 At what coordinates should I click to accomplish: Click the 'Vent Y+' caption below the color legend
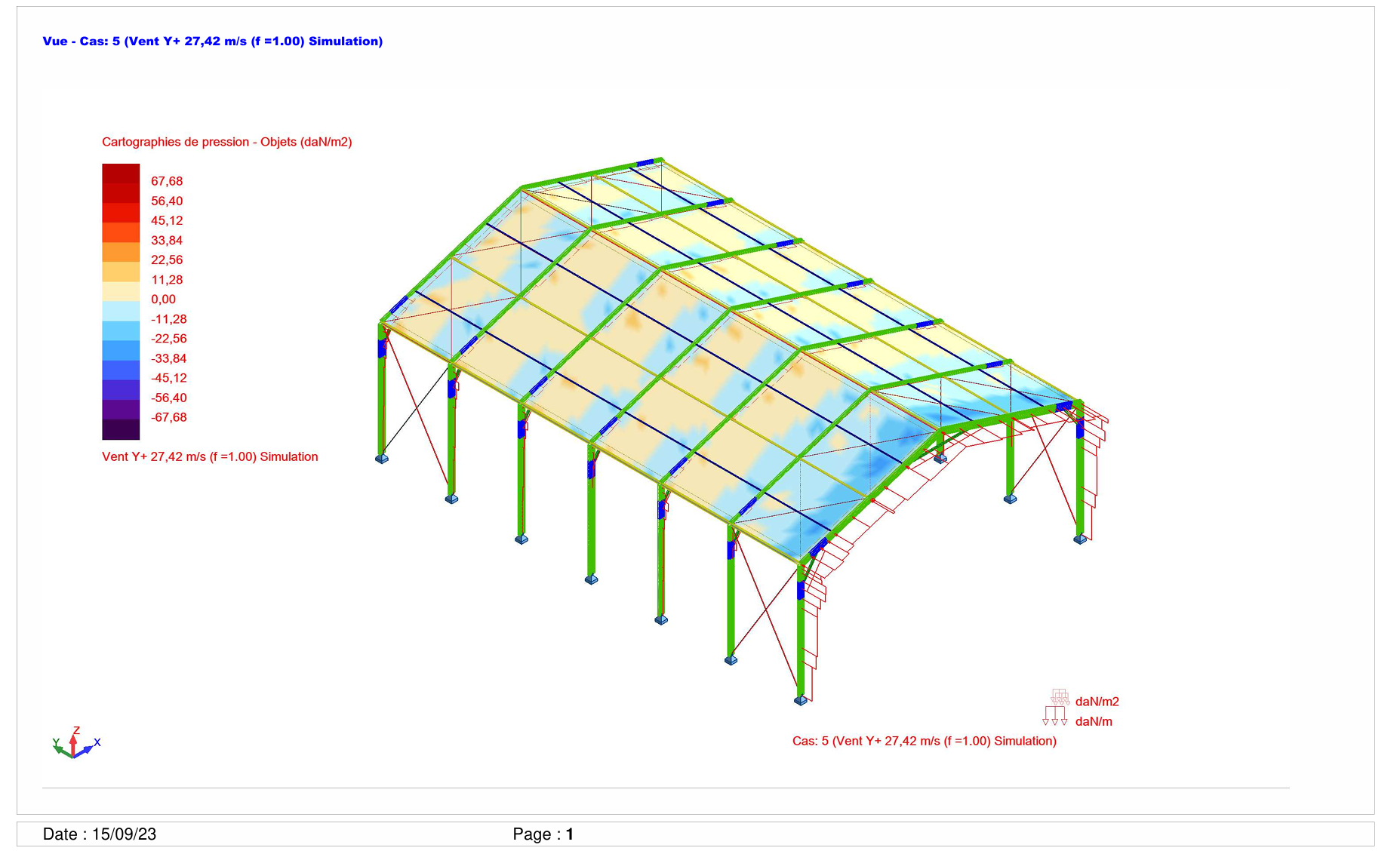point(210,456)
